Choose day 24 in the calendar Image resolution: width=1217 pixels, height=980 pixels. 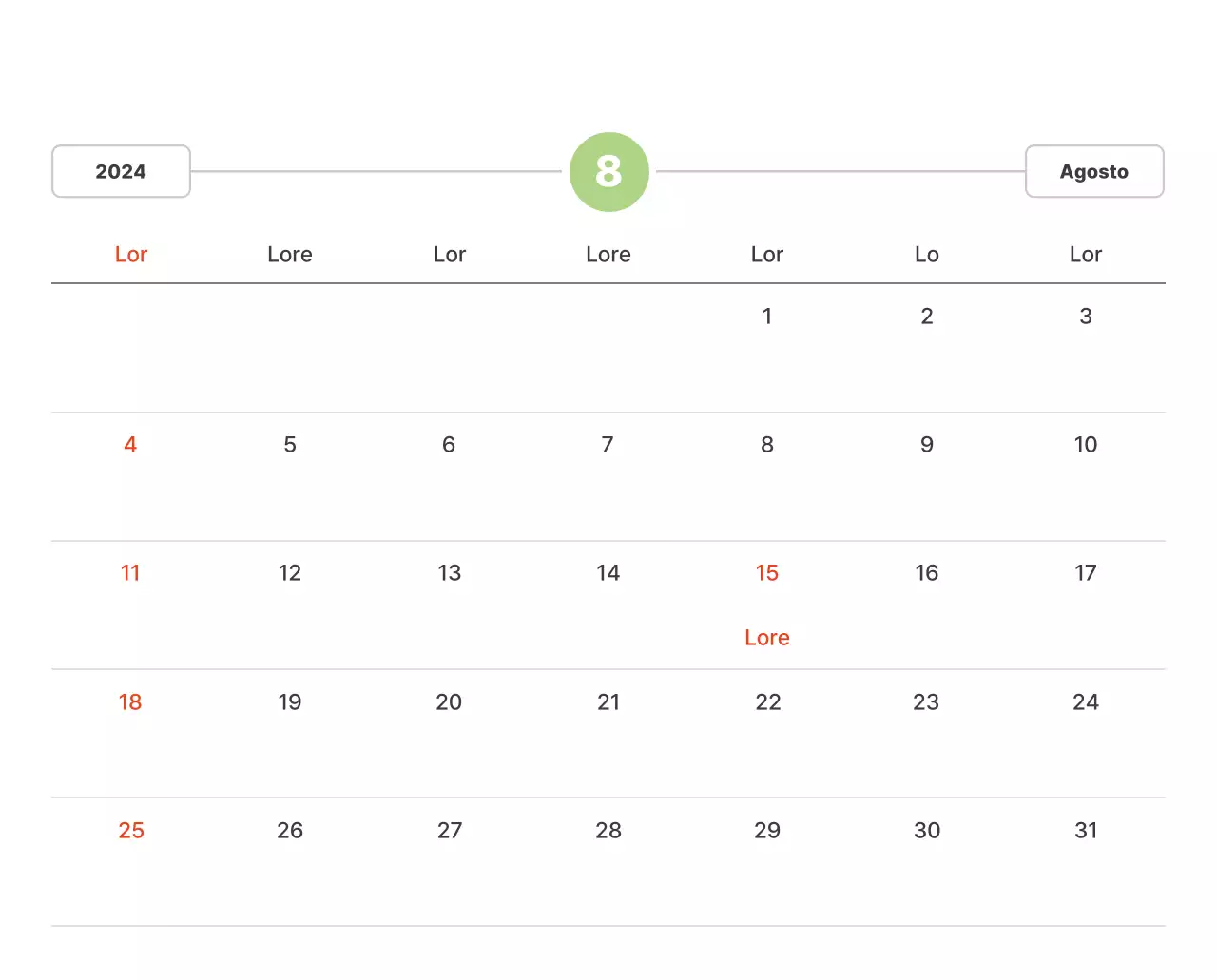[x=1086, y=702]
